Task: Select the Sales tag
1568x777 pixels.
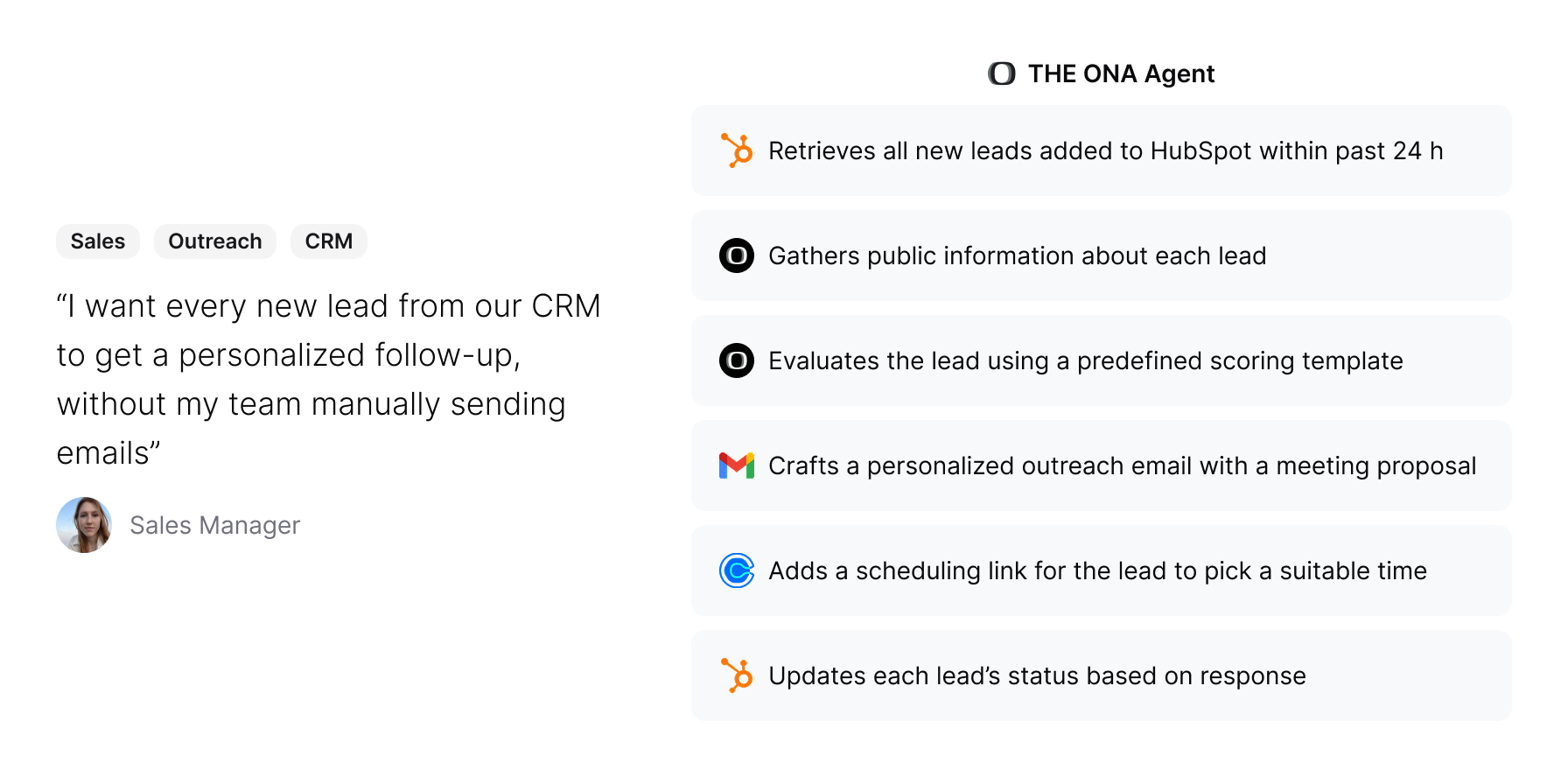Action: pyautogui.click(x=98, y=241)
